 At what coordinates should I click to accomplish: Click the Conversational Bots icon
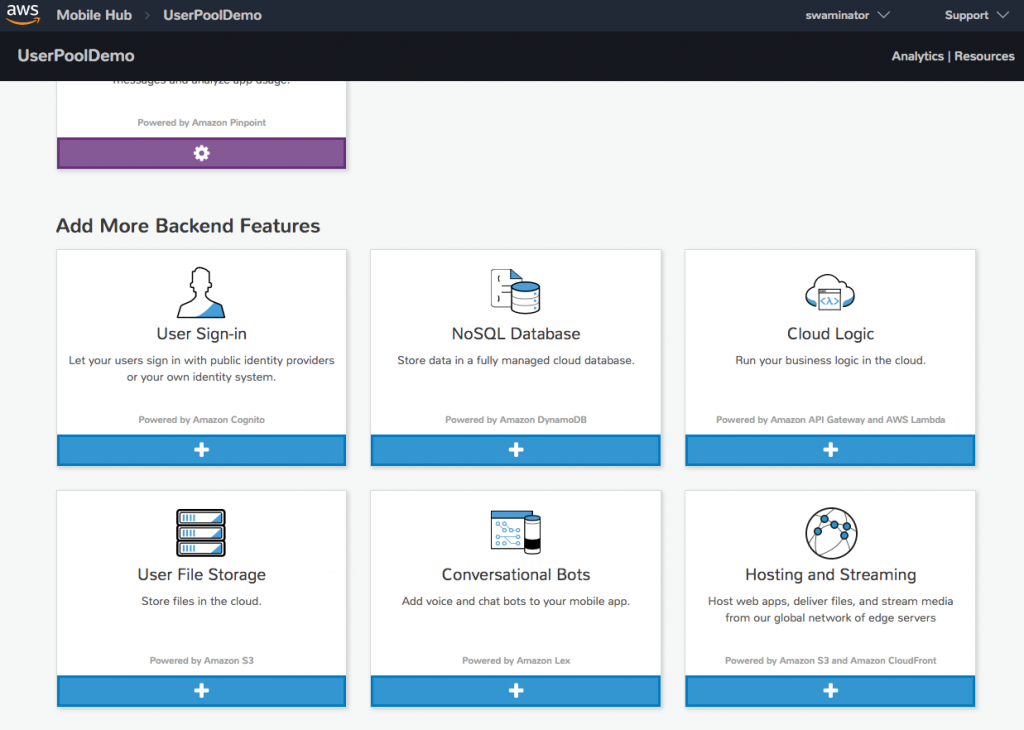[516, 532]
